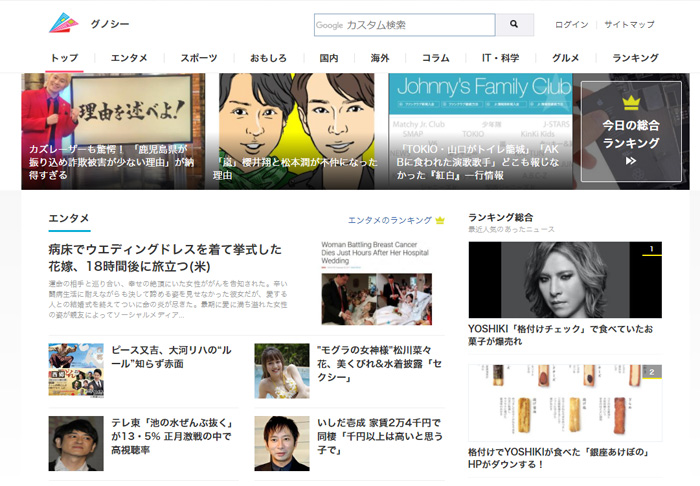The height and width of the screenshot is (486, 700).
Task: Open the エンタメのランキング link
Action: (x=390, y=220)
